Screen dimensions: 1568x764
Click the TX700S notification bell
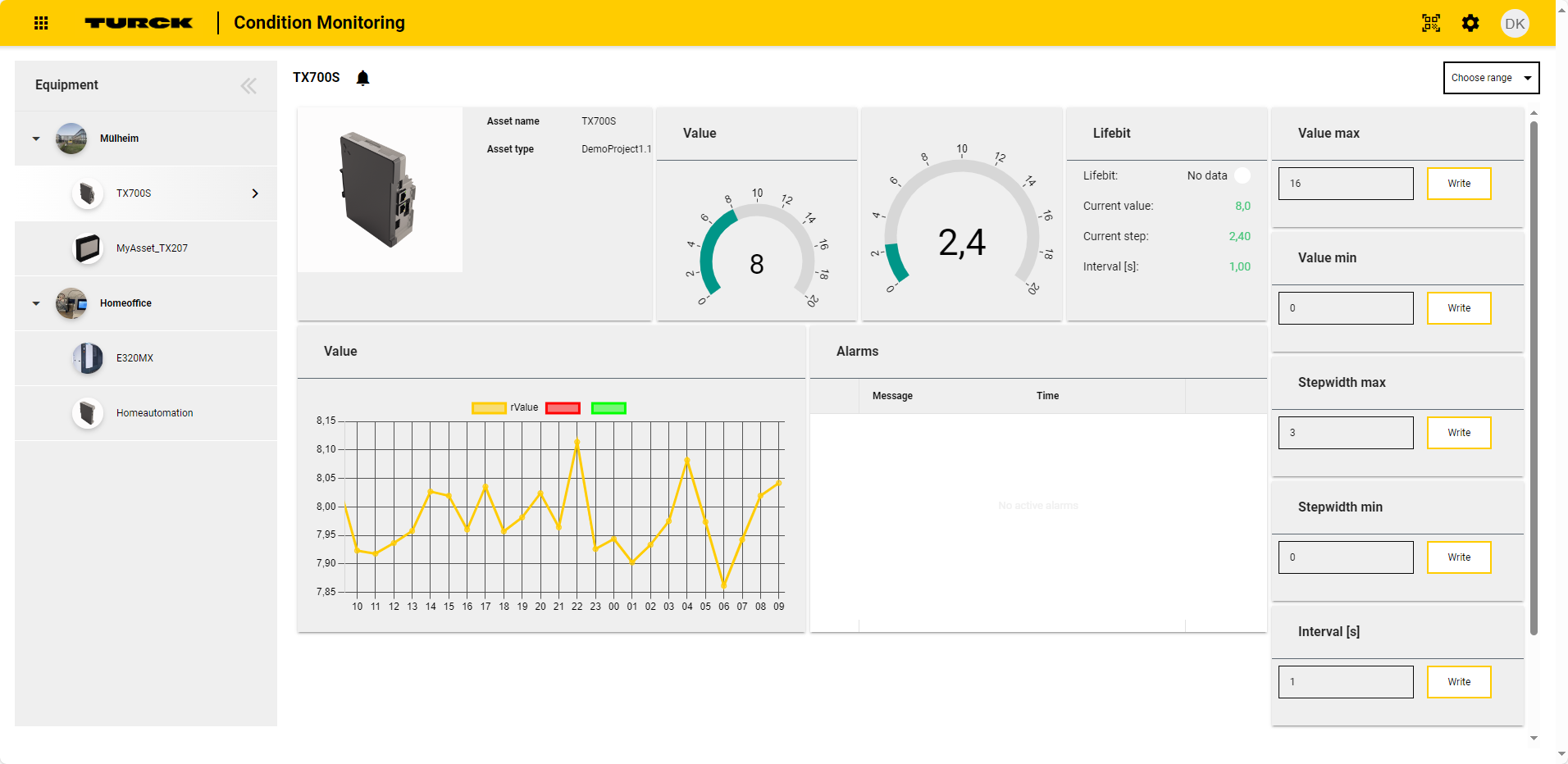(x=362, y=78)
